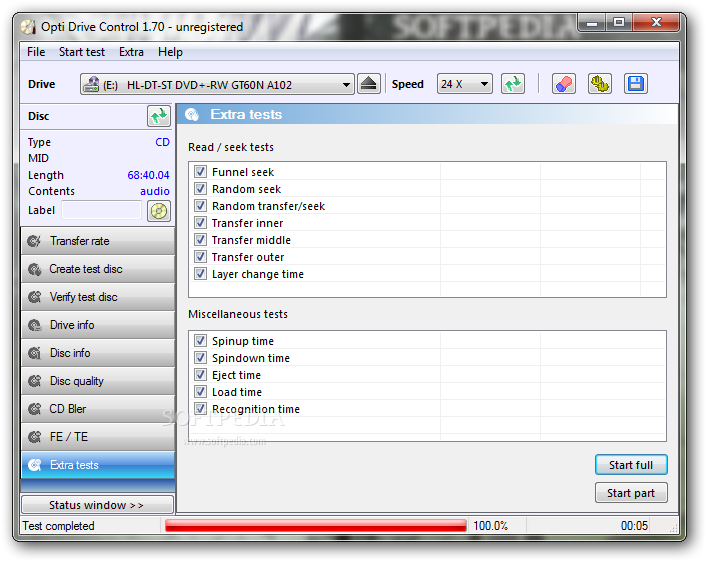
Task: Click the red test progress bar
Action: tap(316, 525)
